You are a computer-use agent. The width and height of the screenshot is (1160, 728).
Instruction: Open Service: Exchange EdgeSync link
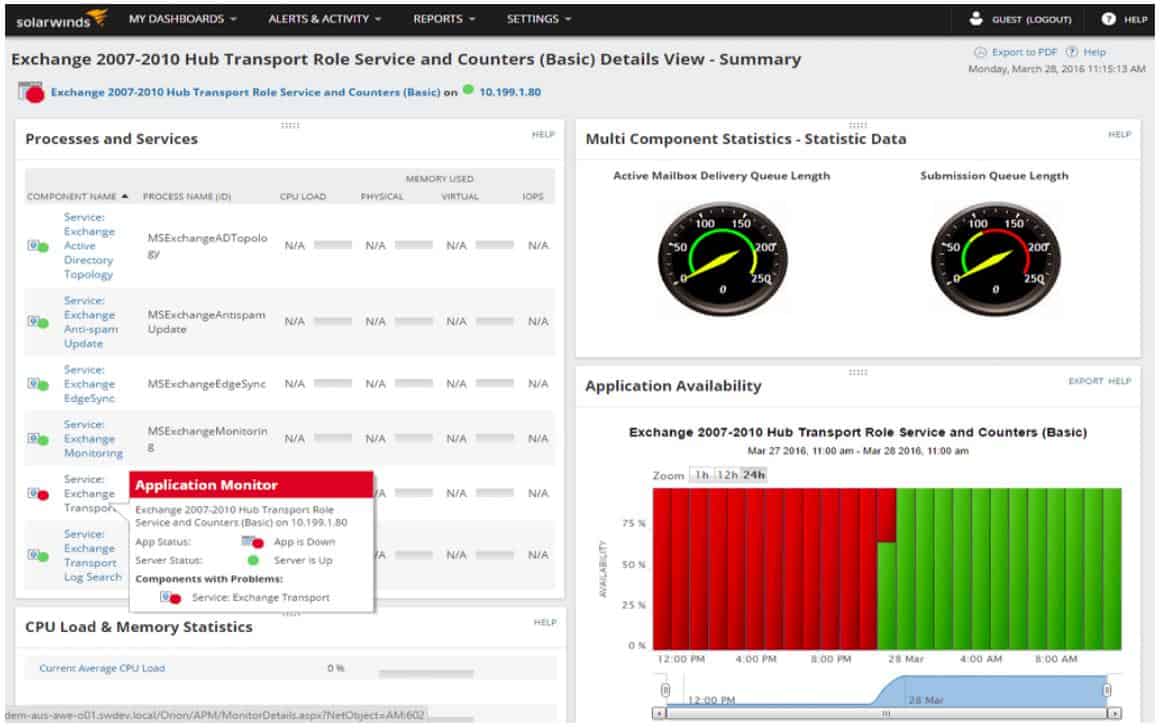pyautogui.click(x=89, y=384)
